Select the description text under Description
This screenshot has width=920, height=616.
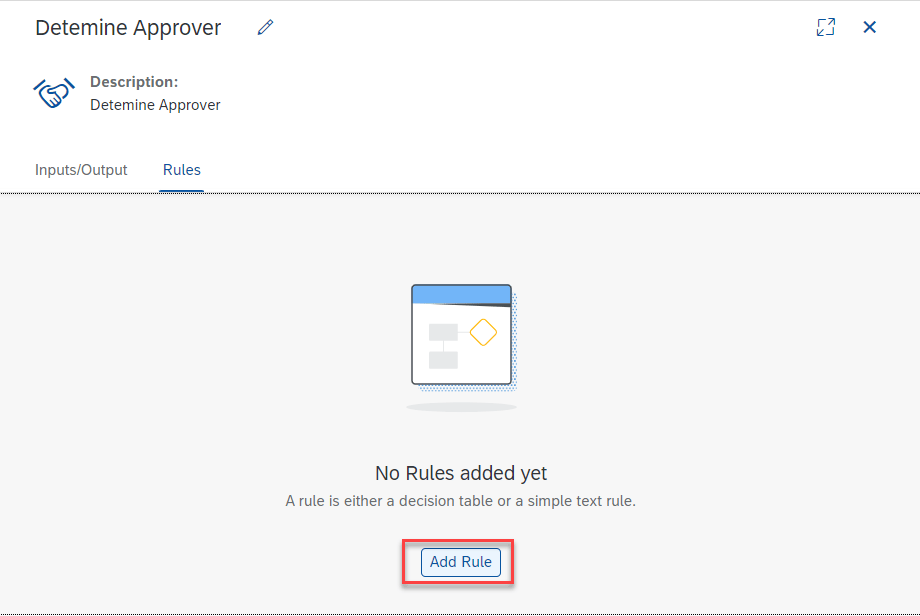(155, 104)
